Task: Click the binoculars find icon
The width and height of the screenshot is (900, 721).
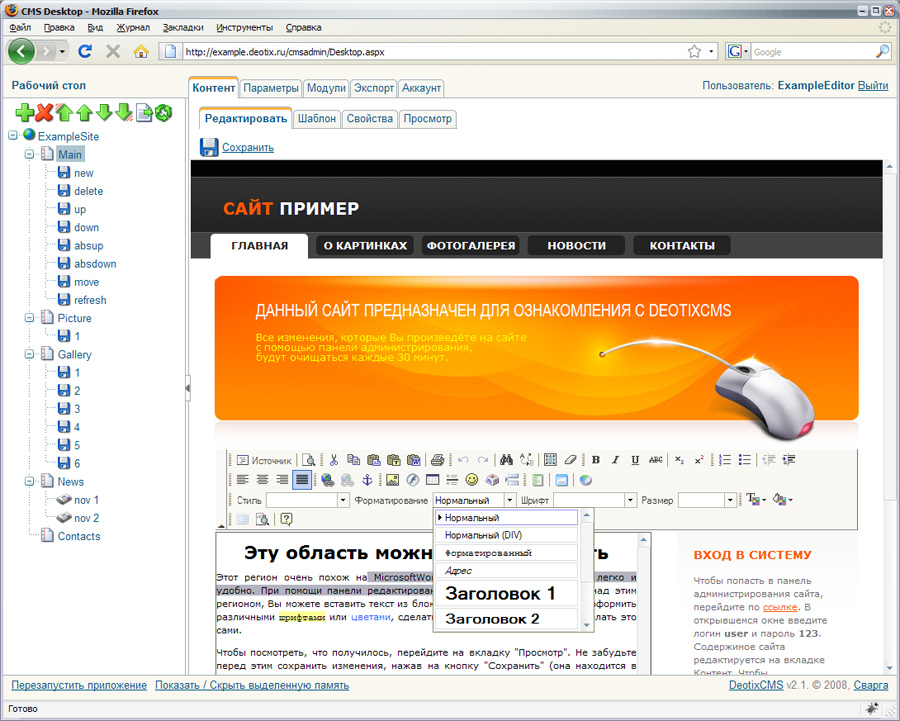Action: [x=506, y=460]
